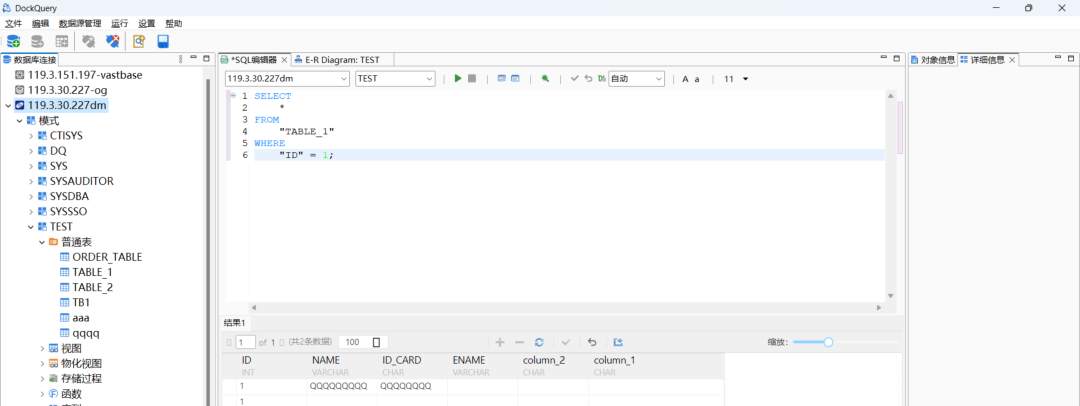The width and height of the screenshot is (1080, 406).
Task: Collapse the 119.3.30.227dm connection node
Action: coord(8,105)
